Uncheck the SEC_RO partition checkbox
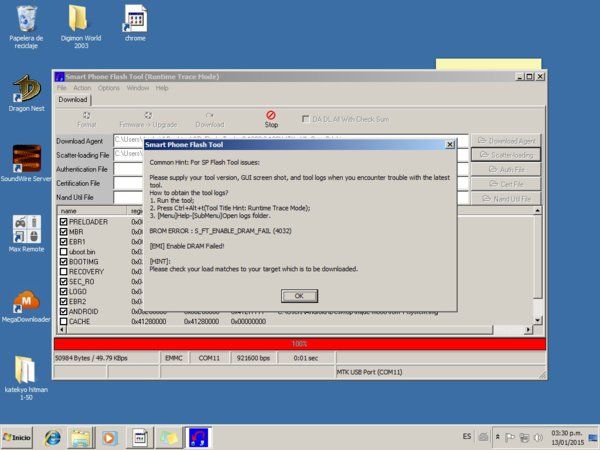The height and width of the screenshot is (450, 600). point(64,281)
